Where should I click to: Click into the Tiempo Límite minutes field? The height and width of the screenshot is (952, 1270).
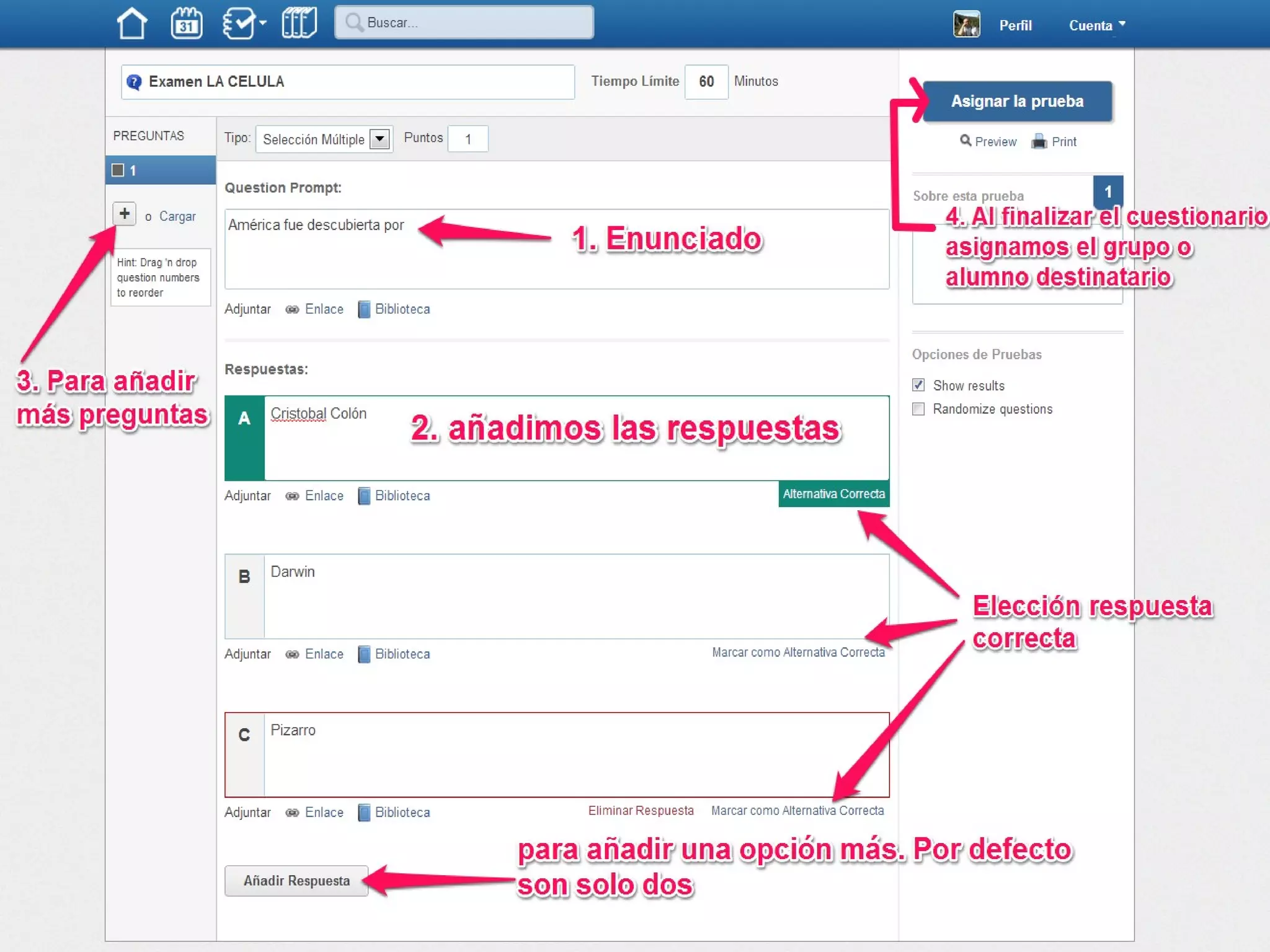pyautogui.click(x=706, y=82)
